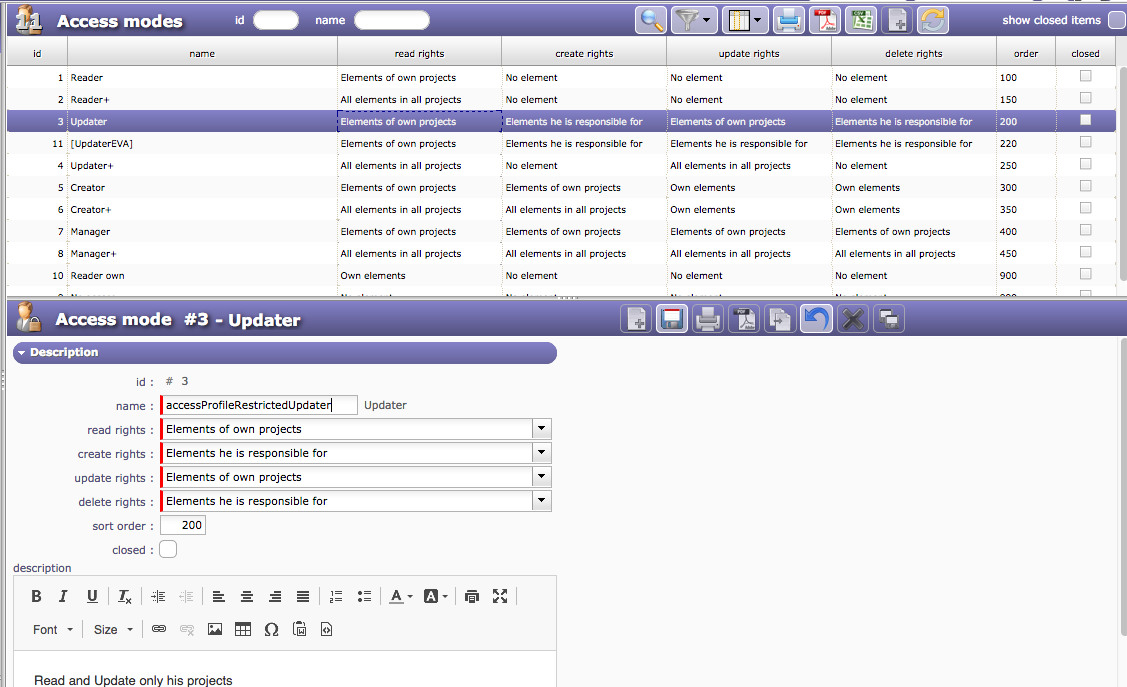
Task: Click into the sort order field
Action: pyautogui.click(x=183, y=525)
